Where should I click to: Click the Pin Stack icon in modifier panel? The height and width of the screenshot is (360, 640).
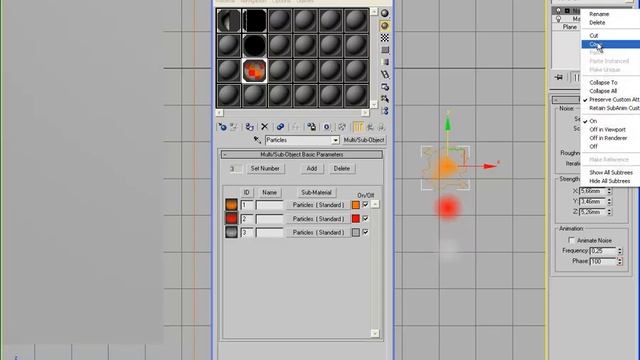pyautogui.click(x=559, y=77)
